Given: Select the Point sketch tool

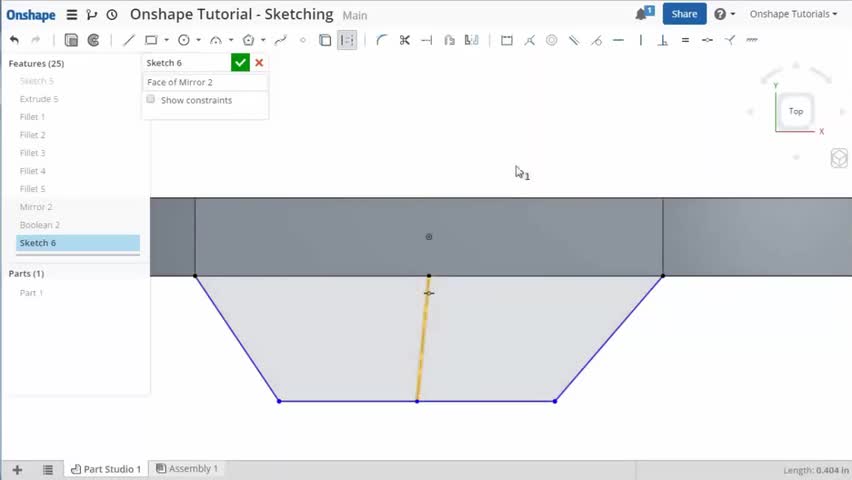Looking at the screenshot, I should tap(303, 40).
